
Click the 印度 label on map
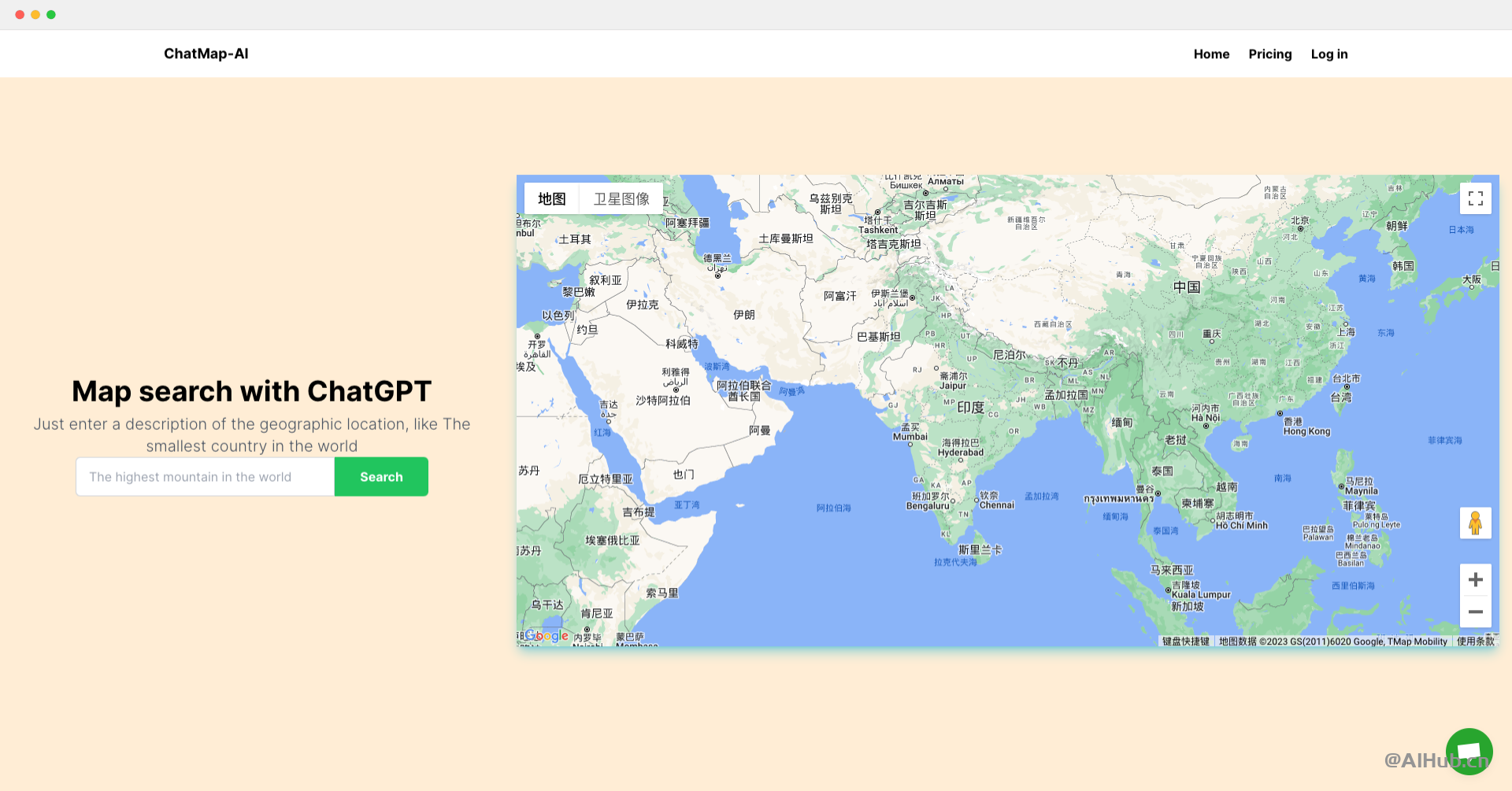point(970,408)
